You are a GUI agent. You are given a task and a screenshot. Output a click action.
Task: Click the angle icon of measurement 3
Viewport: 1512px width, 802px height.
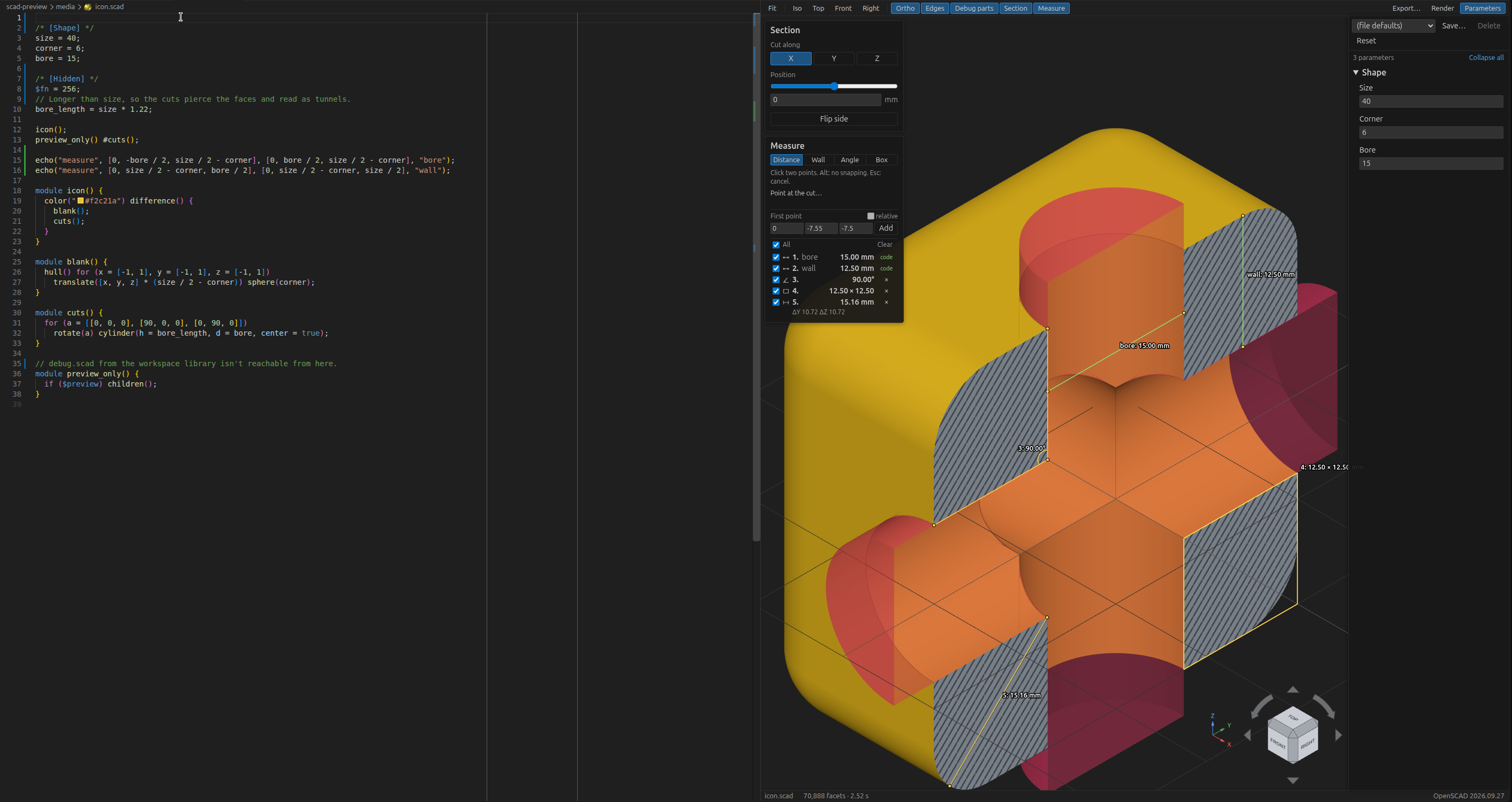[786, 280]
